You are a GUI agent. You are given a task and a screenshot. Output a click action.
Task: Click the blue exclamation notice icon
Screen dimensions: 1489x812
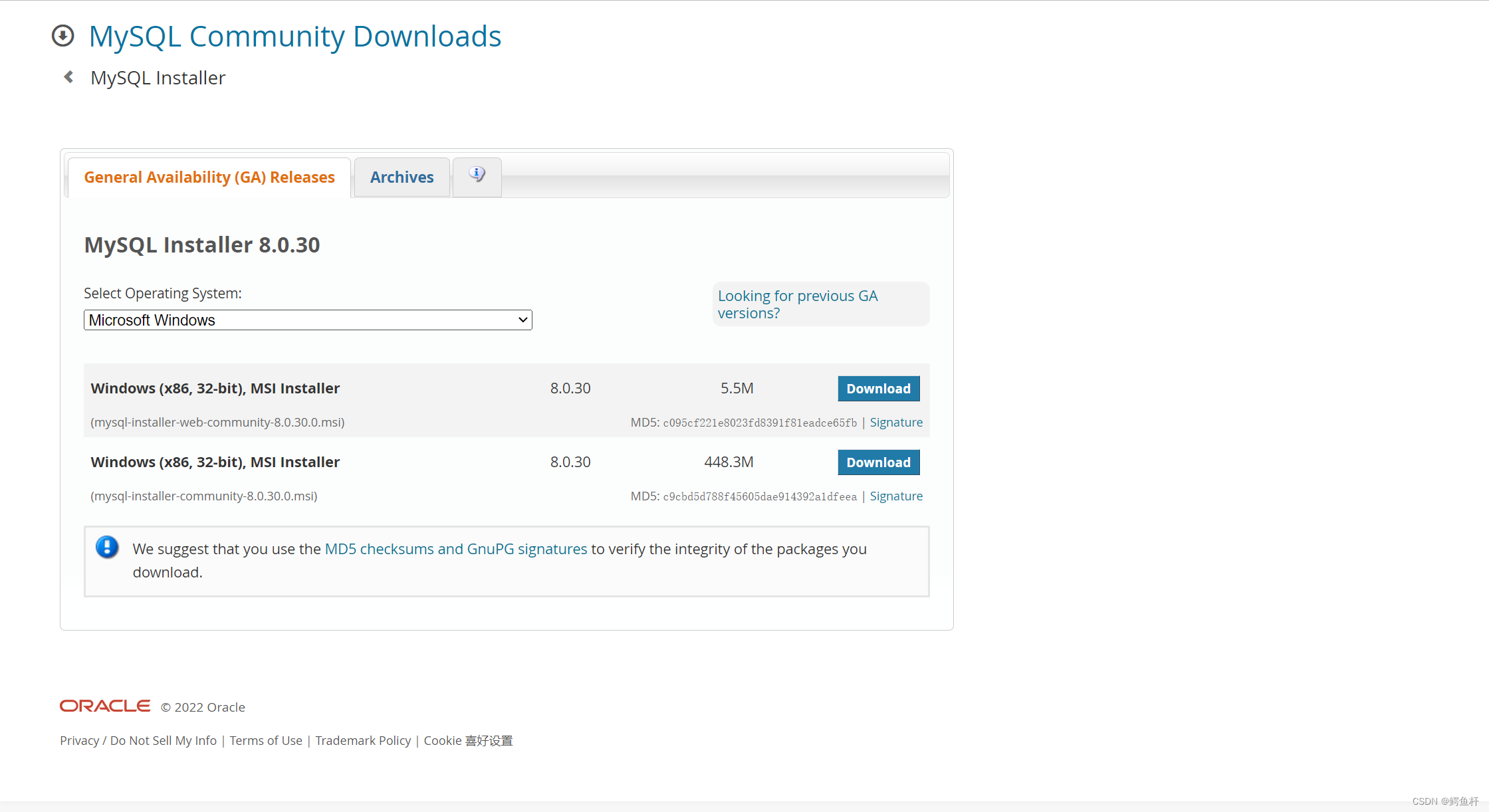click(107, 548)
